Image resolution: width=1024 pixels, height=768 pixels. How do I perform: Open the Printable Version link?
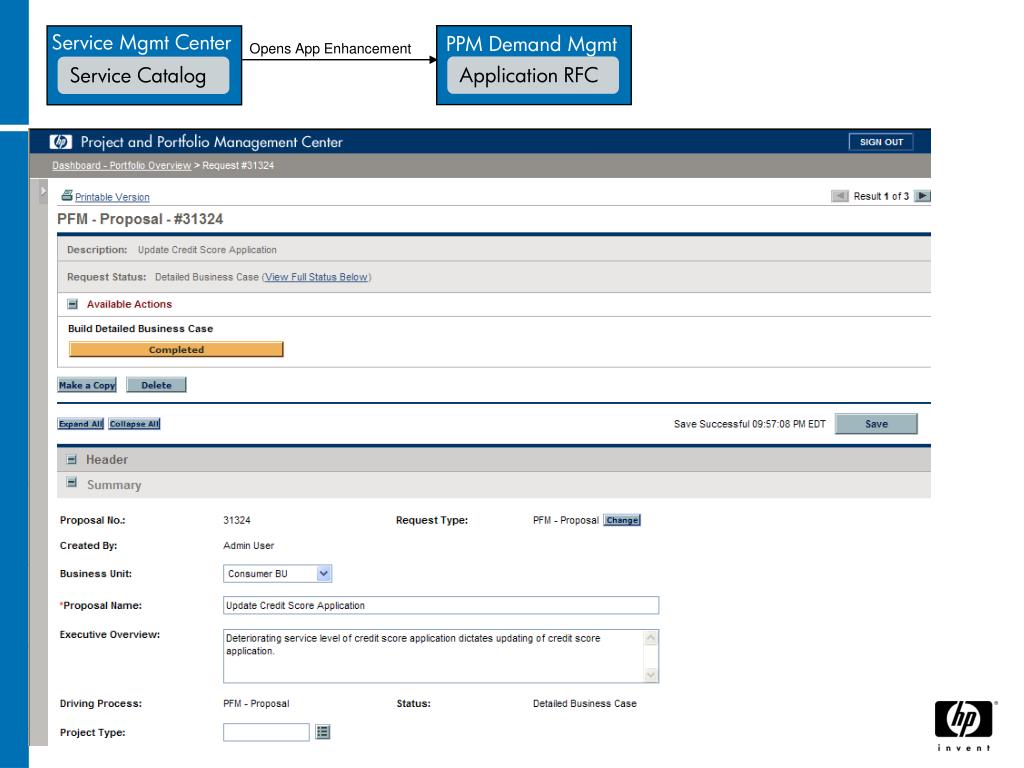pyautogui.click(x=112, y=197)
